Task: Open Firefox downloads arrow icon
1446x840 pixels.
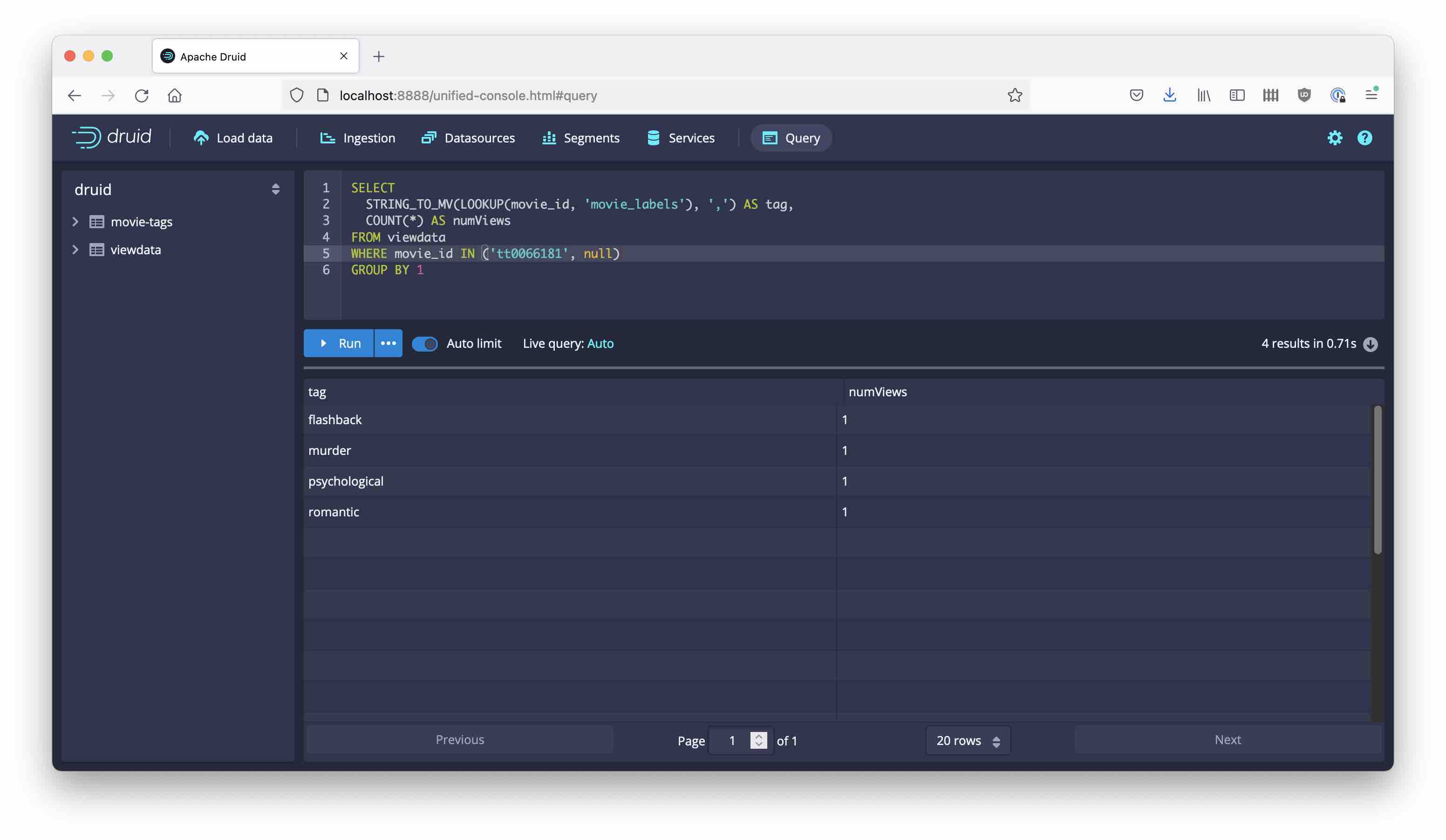Action: tap(1169, 95)
